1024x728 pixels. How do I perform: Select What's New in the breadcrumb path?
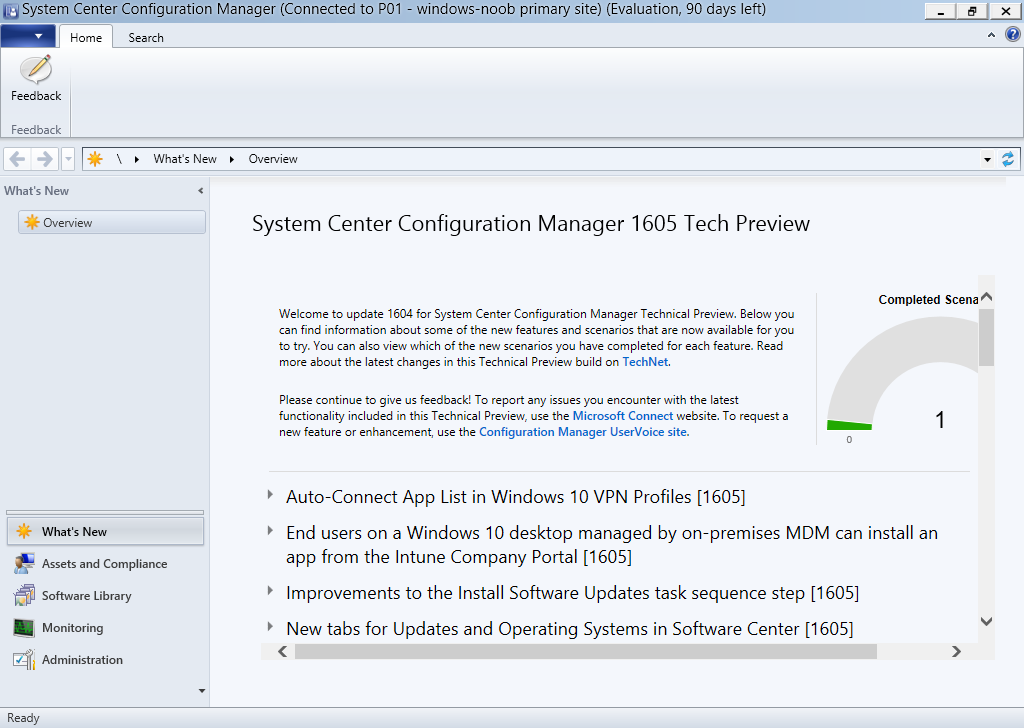(185, 159)
